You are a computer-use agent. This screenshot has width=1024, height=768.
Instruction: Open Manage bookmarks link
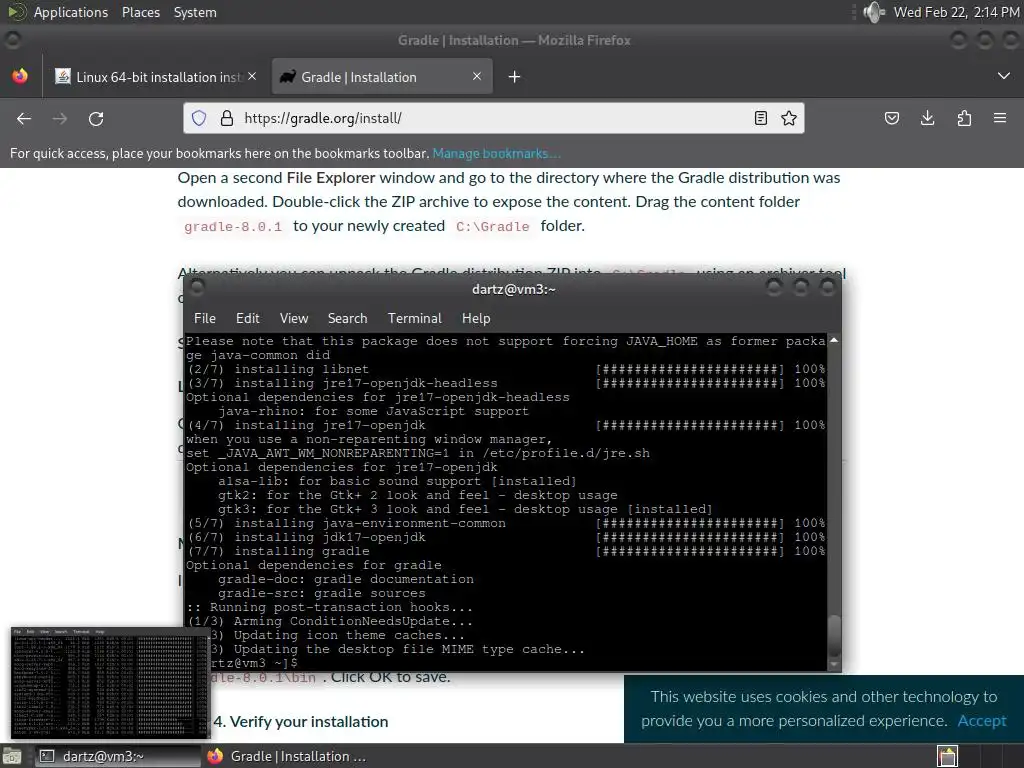point(496,153)
